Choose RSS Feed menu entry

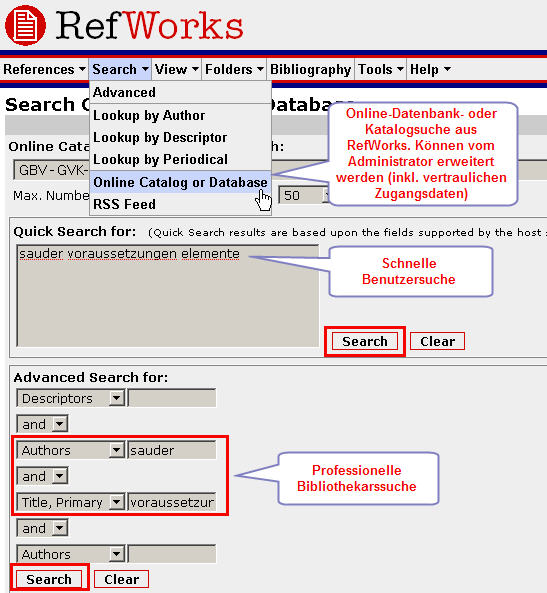180,204
